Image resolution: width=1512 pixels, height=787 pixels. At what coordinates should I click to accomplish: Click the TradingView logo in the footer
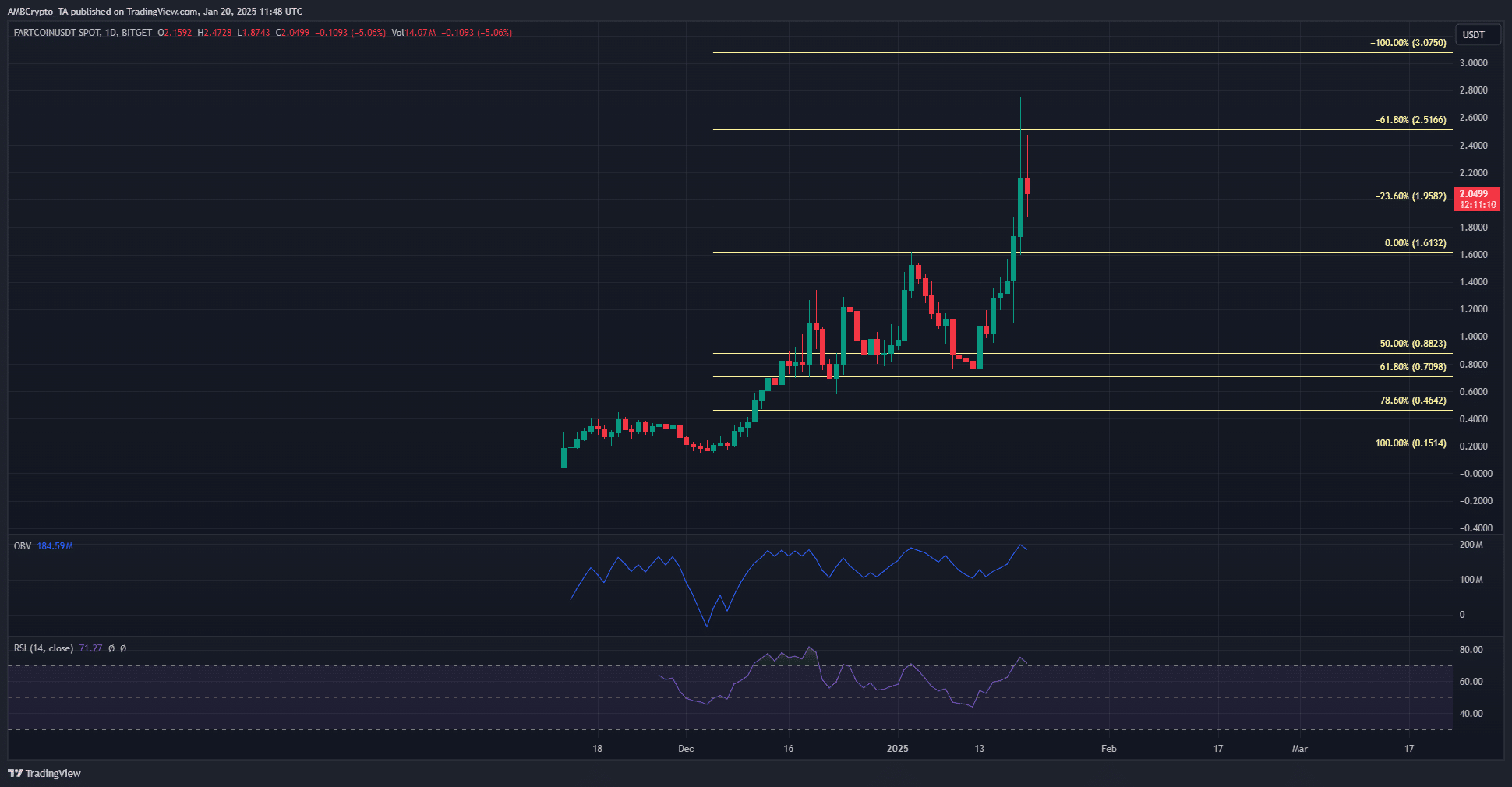44,773
